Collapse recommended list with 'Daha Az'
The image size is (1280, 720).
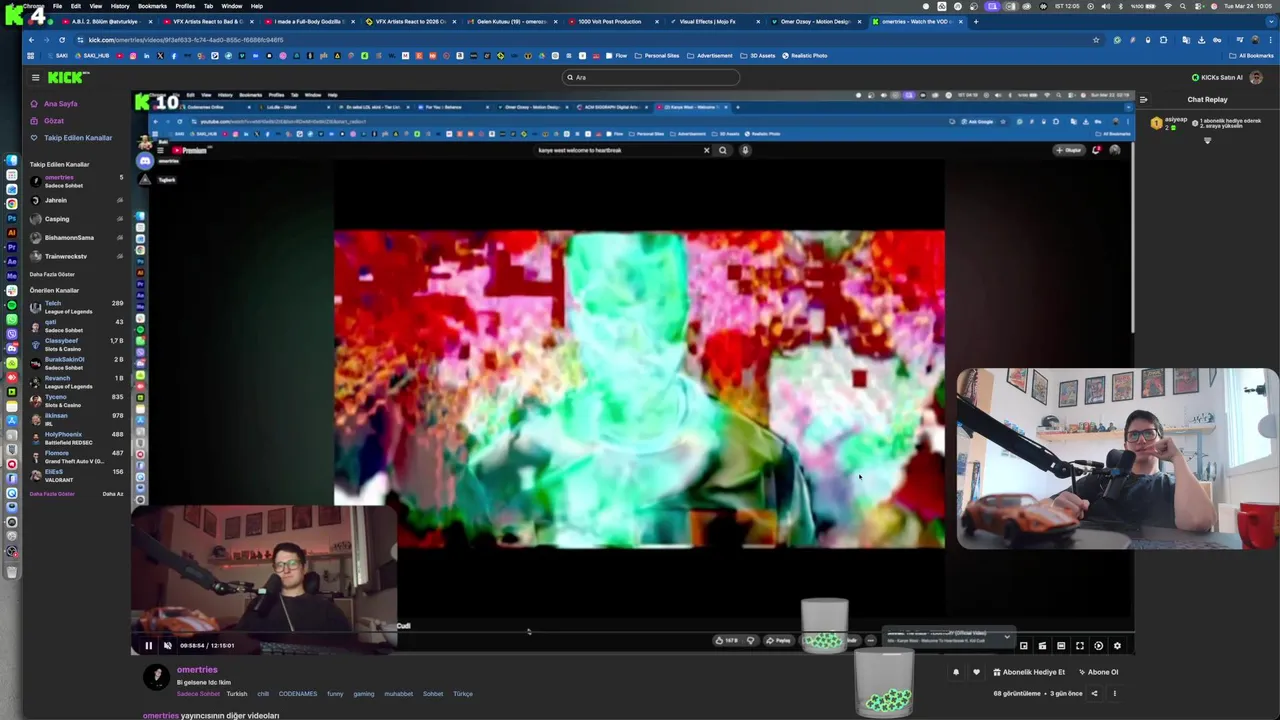113,494
